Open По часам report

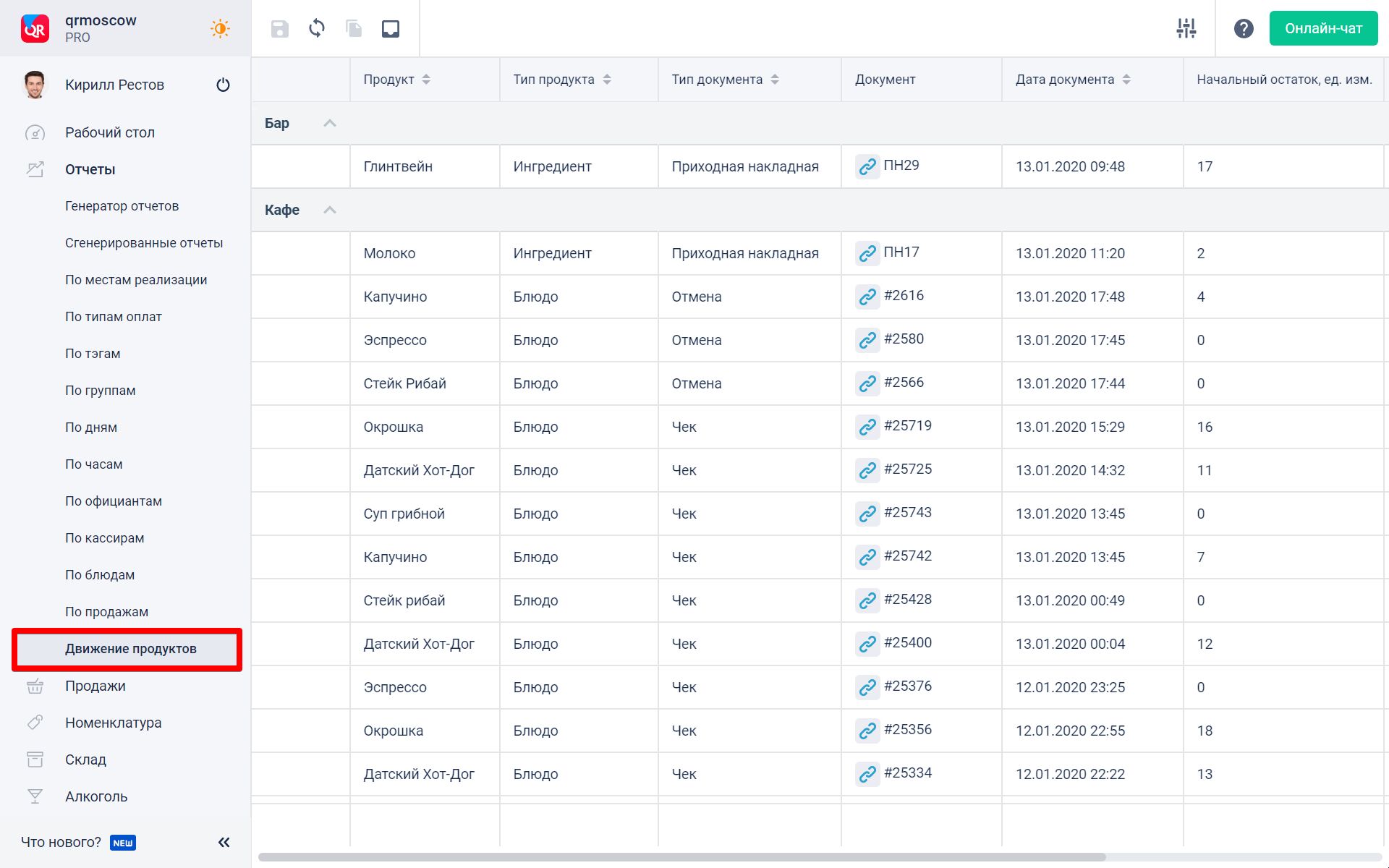94,464
